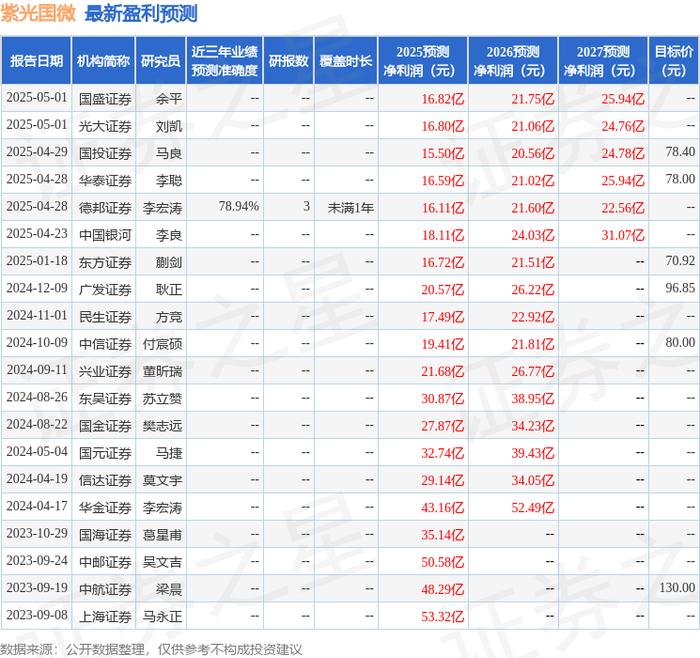Image resolution: width=700 pixels, height=658 pixels.
Task: Click analyst name 樊志远
Action: pos(162,426)
